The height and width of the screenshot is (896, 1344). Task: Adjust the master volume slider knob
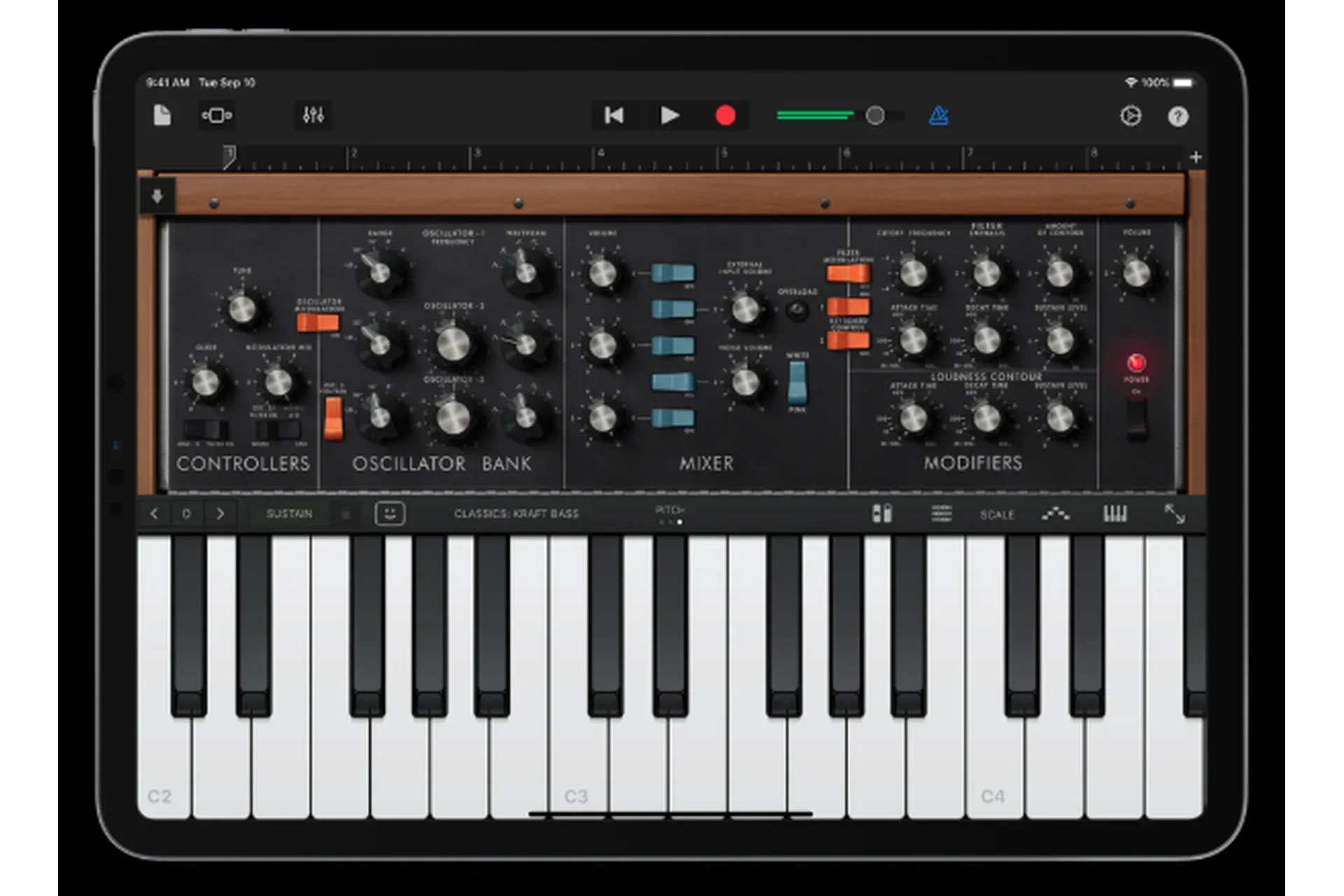tap(875, 115)
